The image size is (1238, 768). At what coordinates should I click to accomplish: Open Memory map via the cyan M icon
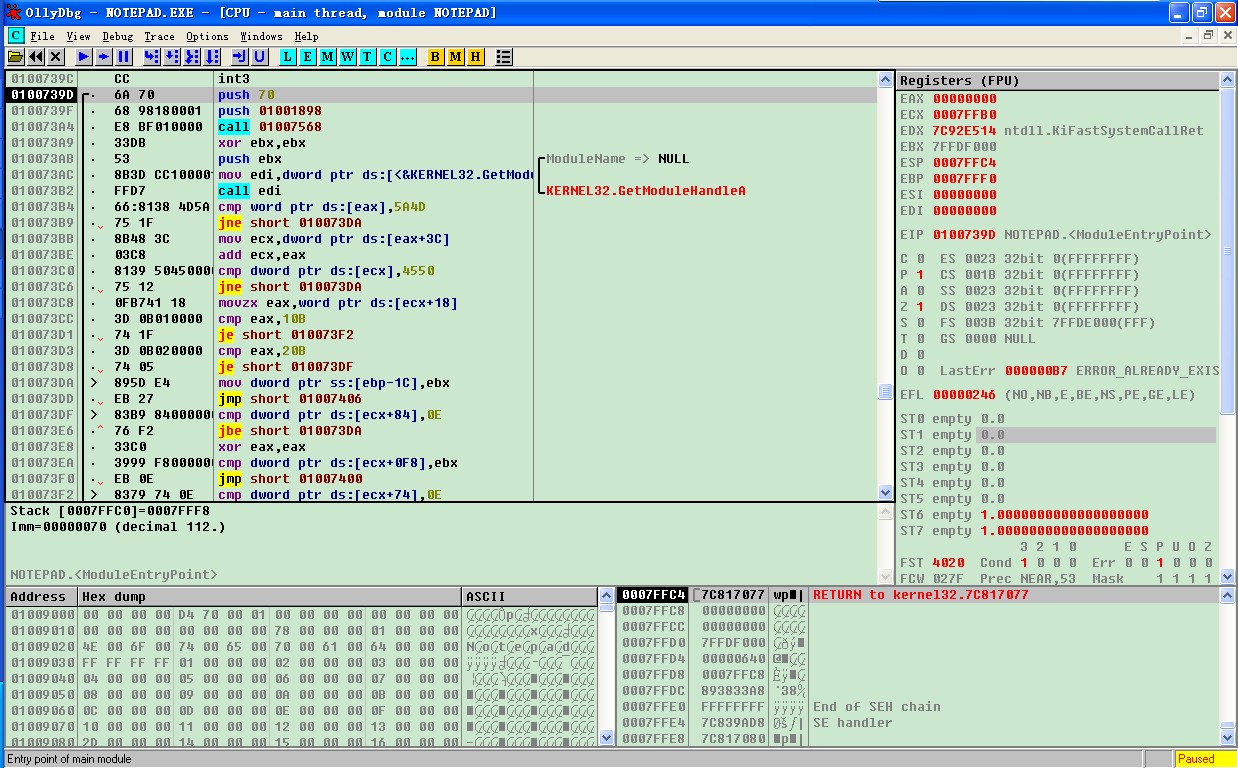click(328, 57)
